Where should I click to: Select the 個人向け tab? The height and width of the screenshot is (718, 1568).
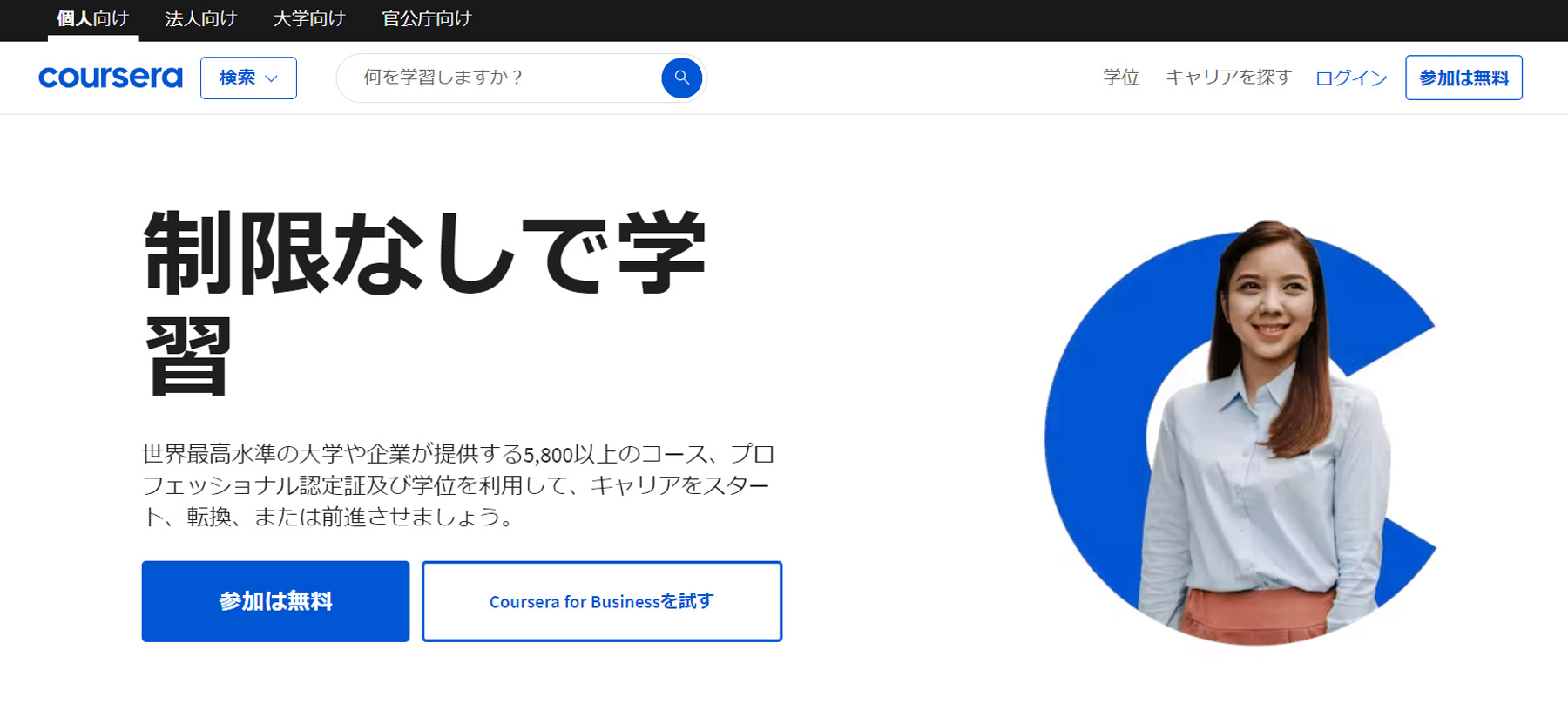click(x=92, y=19)
